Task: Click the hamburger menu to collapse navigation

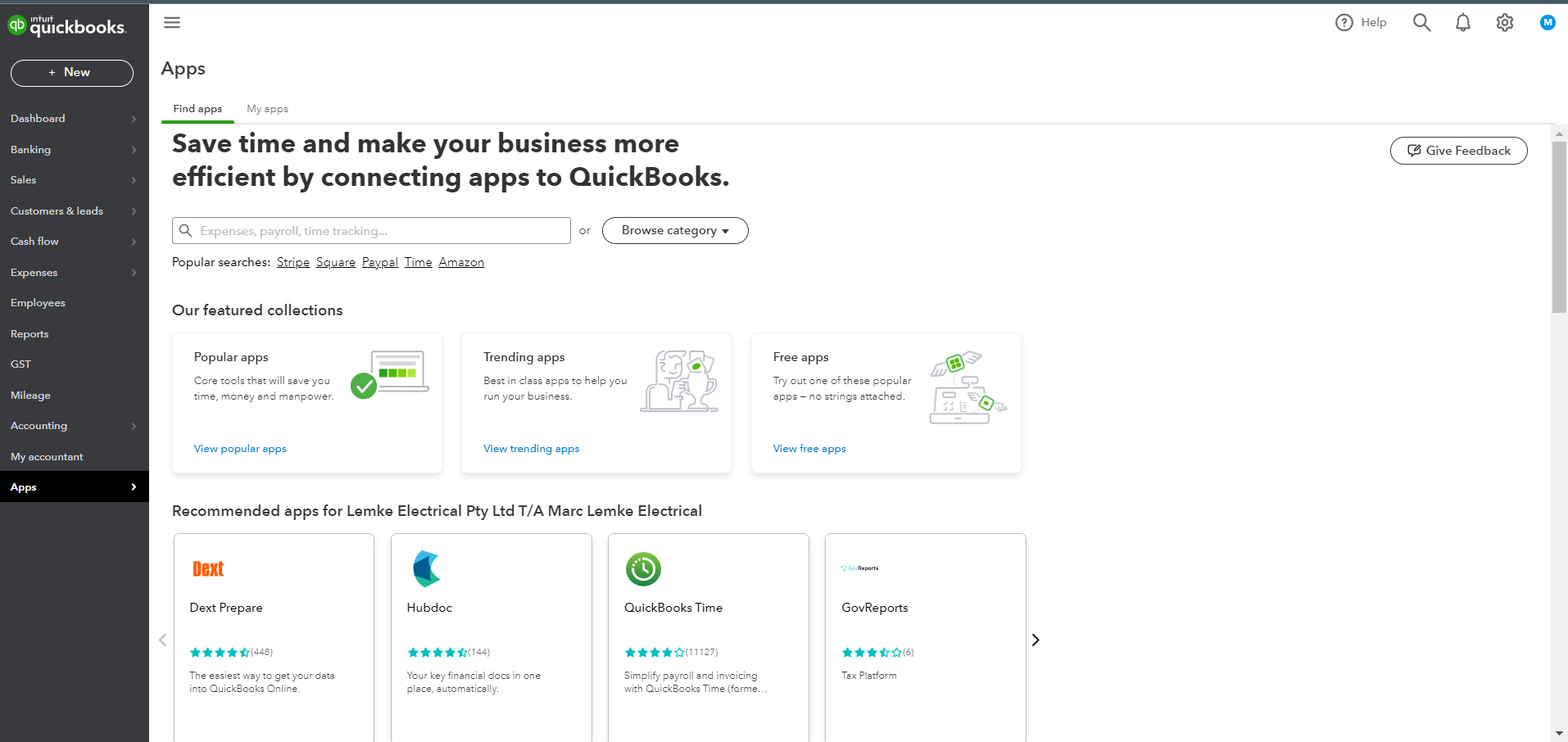Action: pyautogui.click(x=172, y=22)
